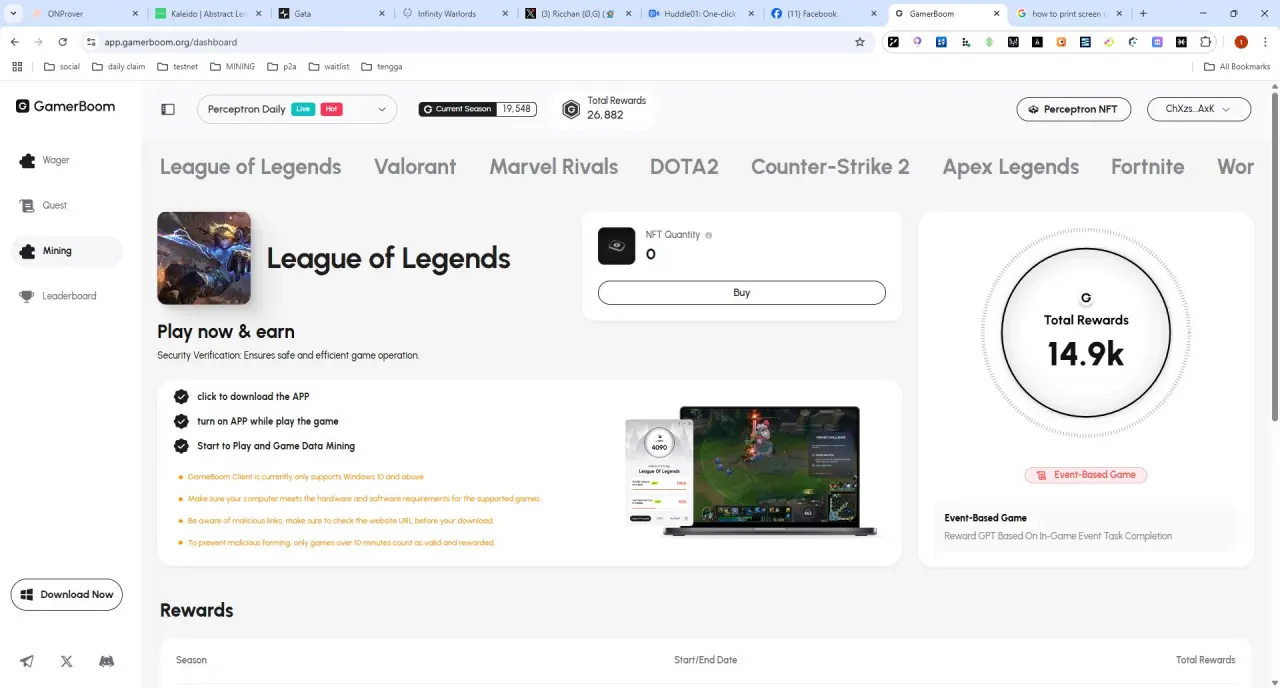
Task: Open the Discord social icon
Action: coord(106,661)
